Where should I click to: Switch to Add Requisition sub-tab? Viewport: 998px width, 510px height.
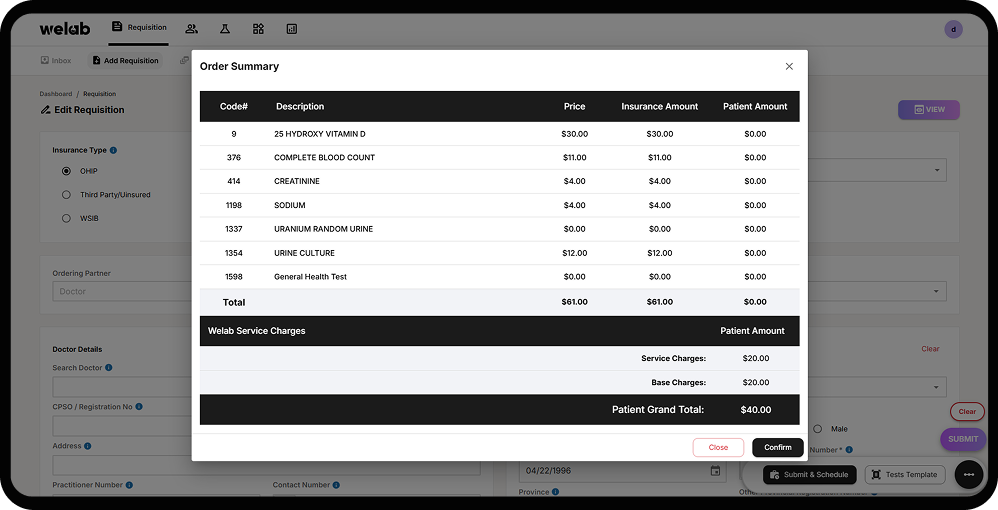point(125,60)
